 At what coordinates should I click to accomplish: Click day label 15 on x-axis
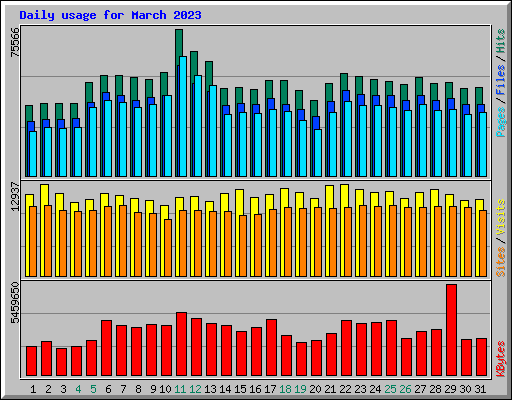click(x=240, y=389)
